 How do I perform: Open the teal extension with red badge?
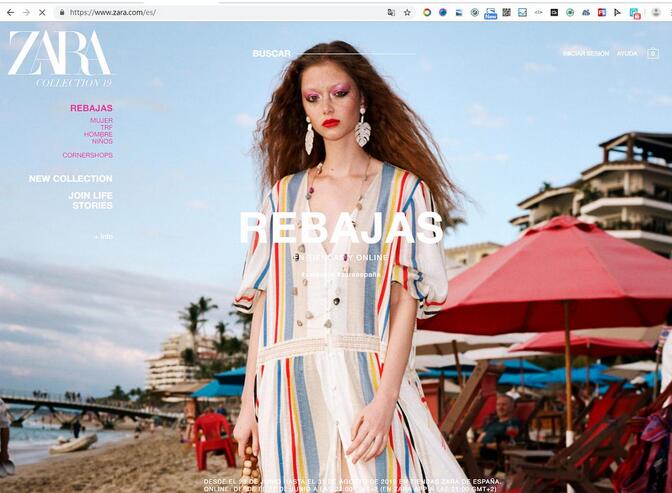(x=635, y=13)
